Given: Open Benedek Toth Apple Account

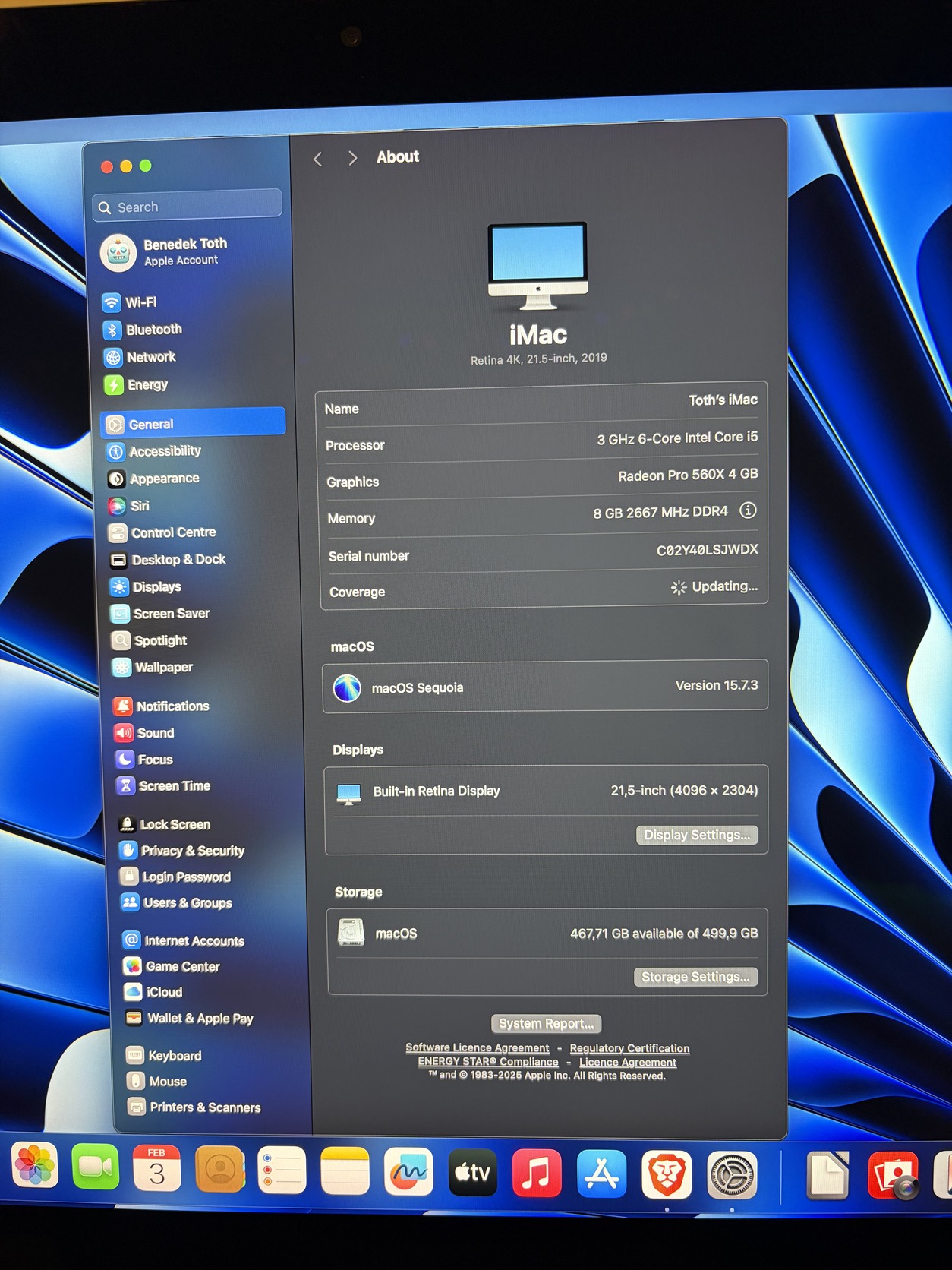Looking at the screenshot, I should coord(164,252).
